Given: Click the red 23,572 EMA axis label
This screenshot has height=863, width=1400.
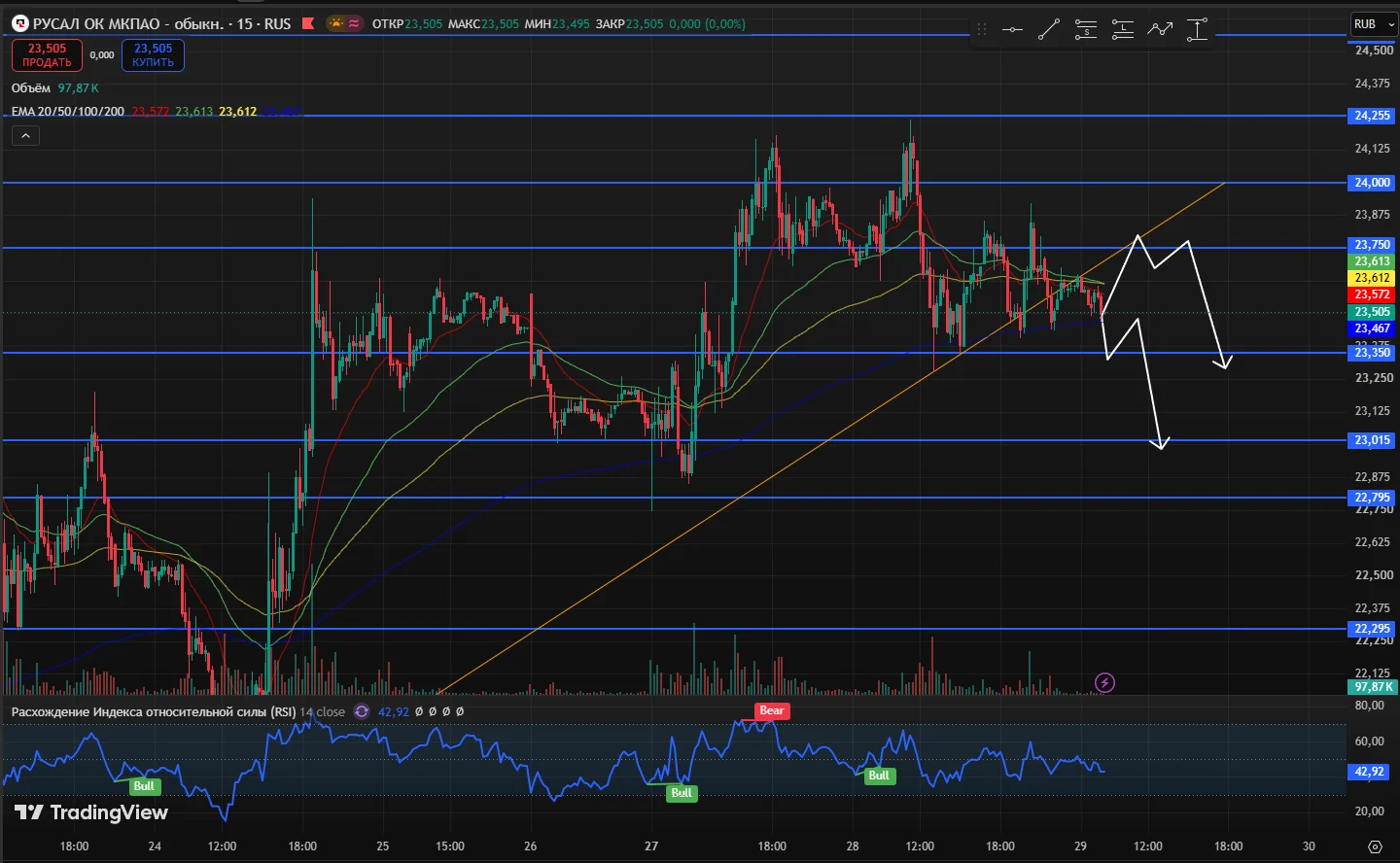Looking at the screenshot, I should [x=1373, y=294].
